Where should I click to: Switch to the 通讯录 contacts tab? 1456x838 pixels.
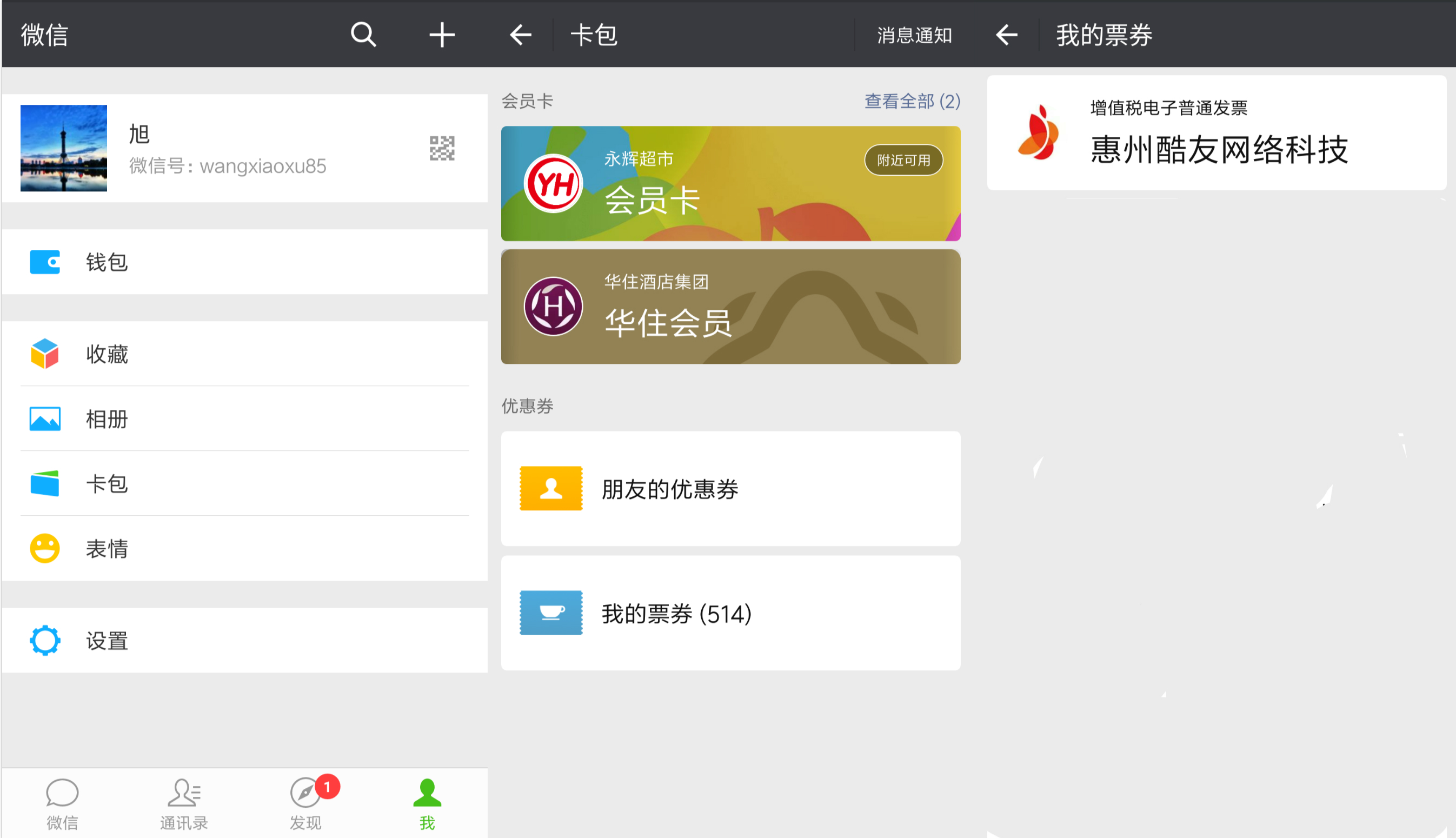coord(184,804)
